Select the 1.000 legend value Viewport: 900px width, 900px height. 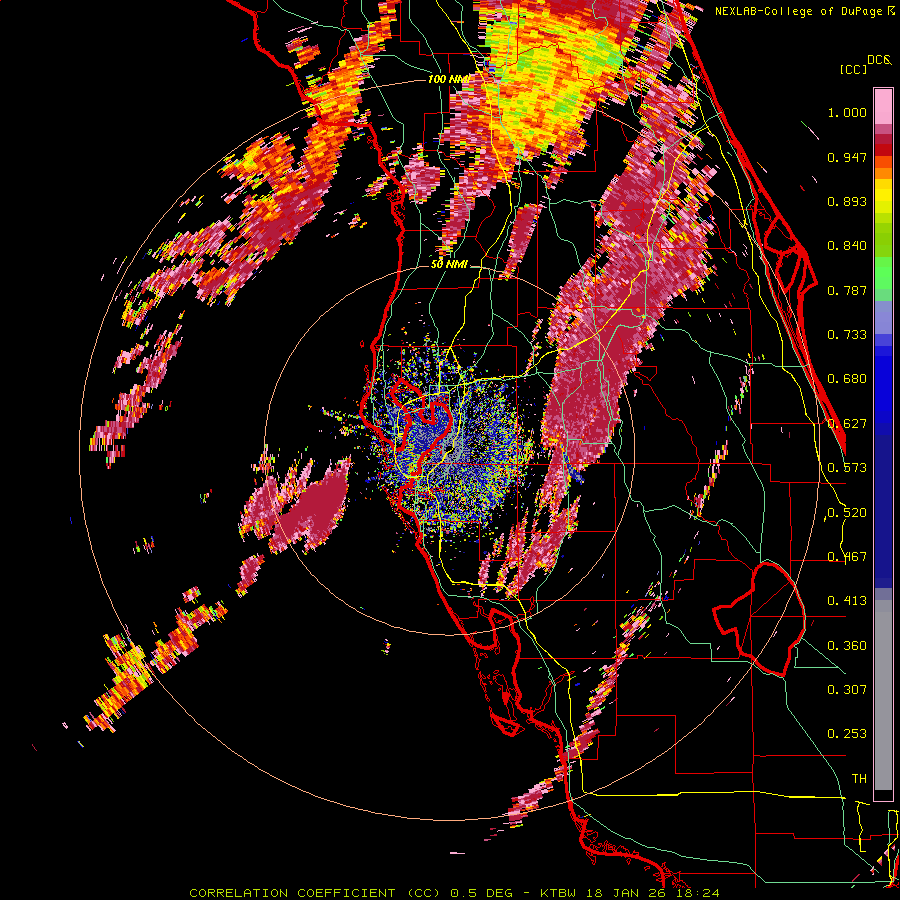pos(847,112)
